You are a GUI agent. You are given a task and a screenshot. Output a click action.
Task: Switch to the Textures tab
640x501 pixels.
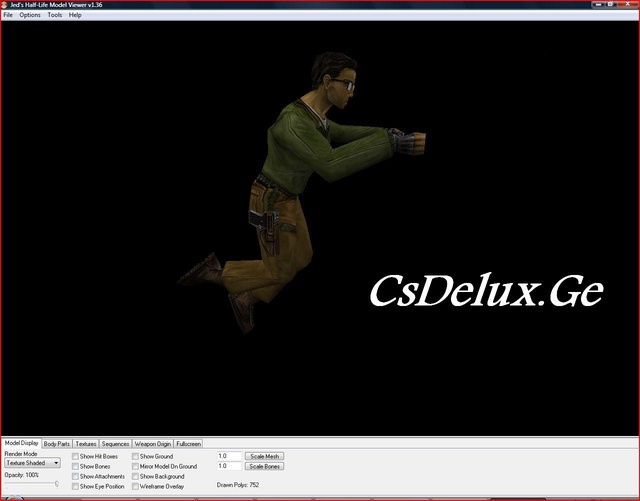[86, 443]
